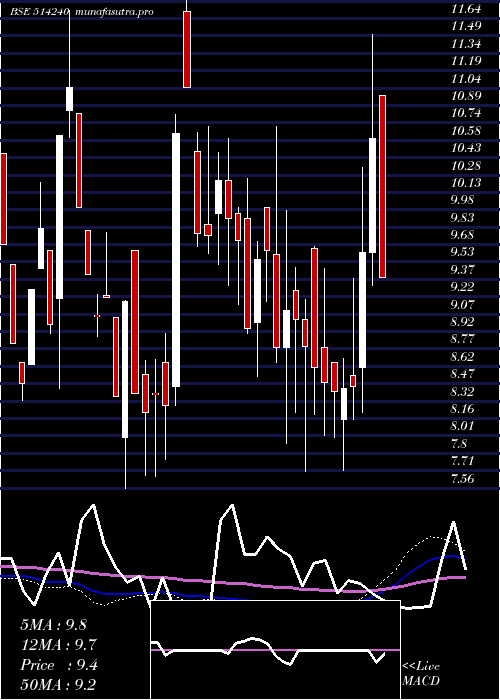500x700 pixels.
Task: Select the 8.92 price axis label
Action: (x=462, y=322)
